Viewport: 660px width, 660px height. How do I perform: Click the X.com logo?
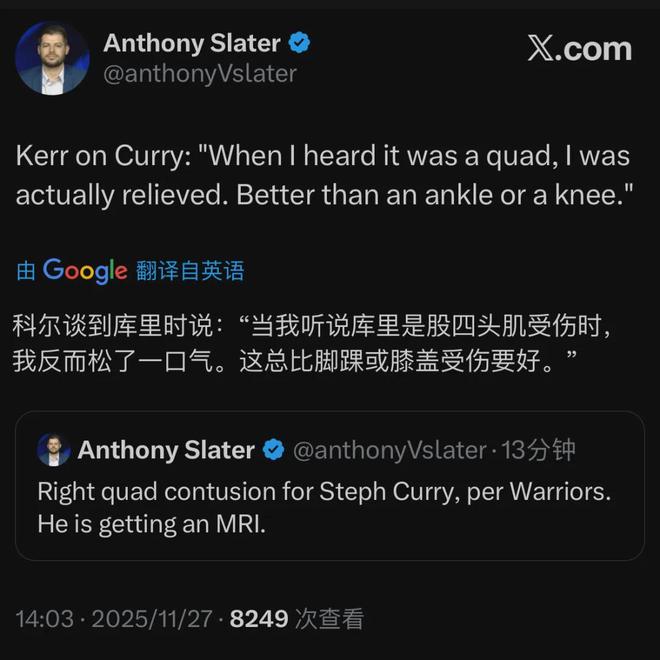click(x=579, y=49)
